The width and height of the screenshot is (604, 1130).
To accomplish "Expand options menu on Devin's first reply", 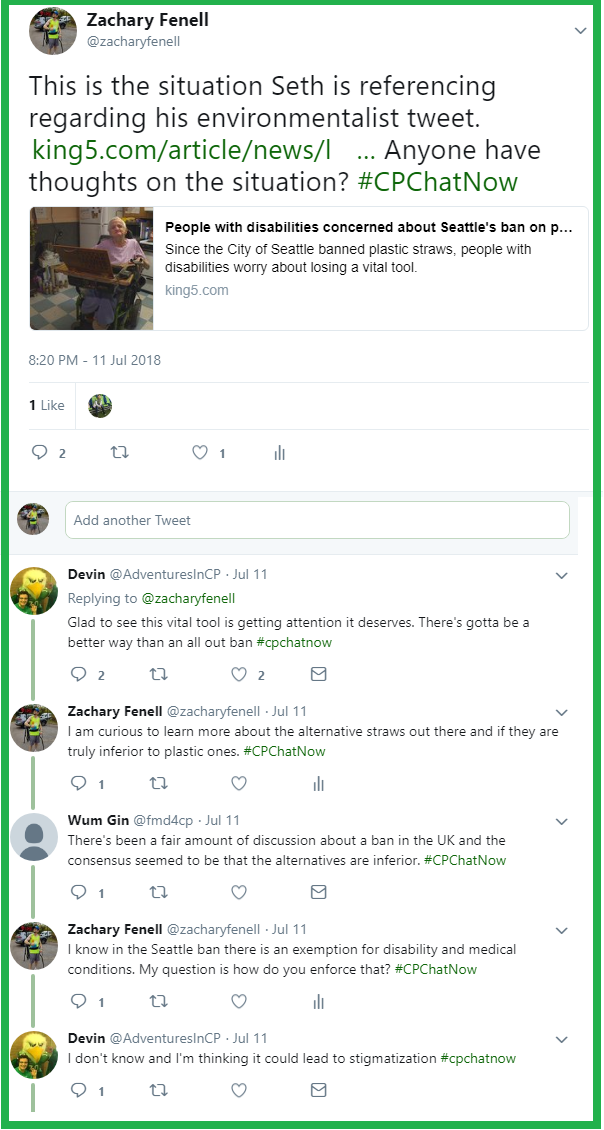I will point(561,576).
